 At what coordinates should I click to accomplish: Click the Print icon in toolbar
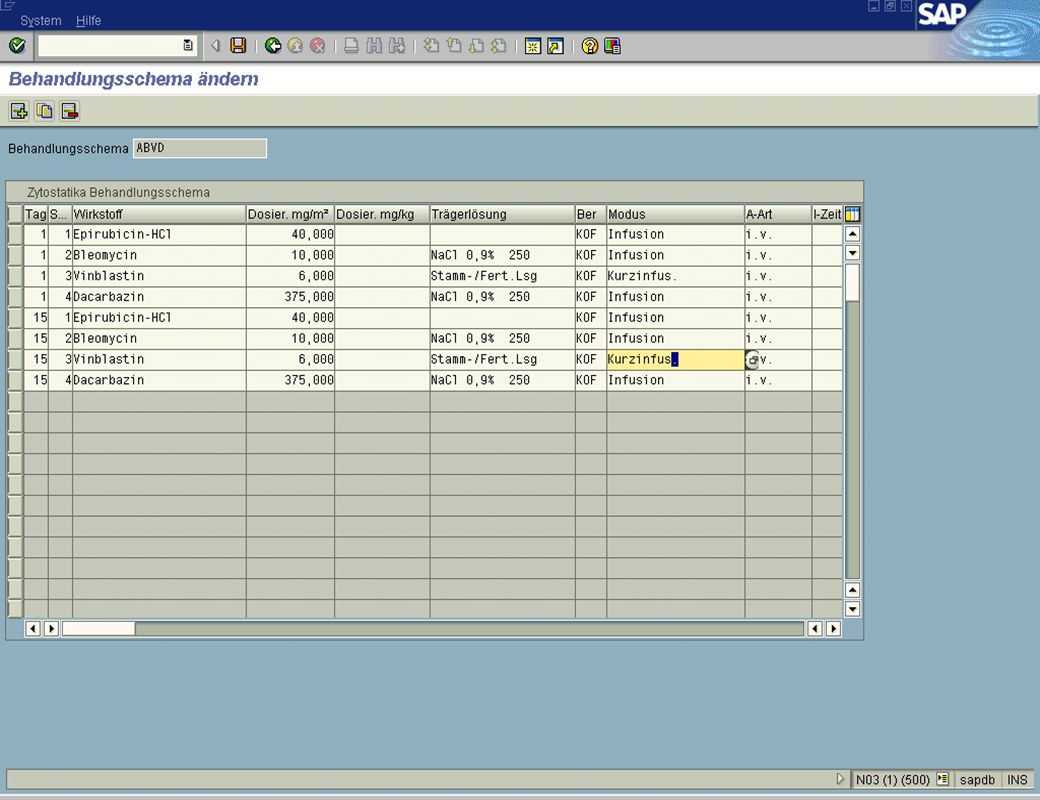click(x=352, y=46)
